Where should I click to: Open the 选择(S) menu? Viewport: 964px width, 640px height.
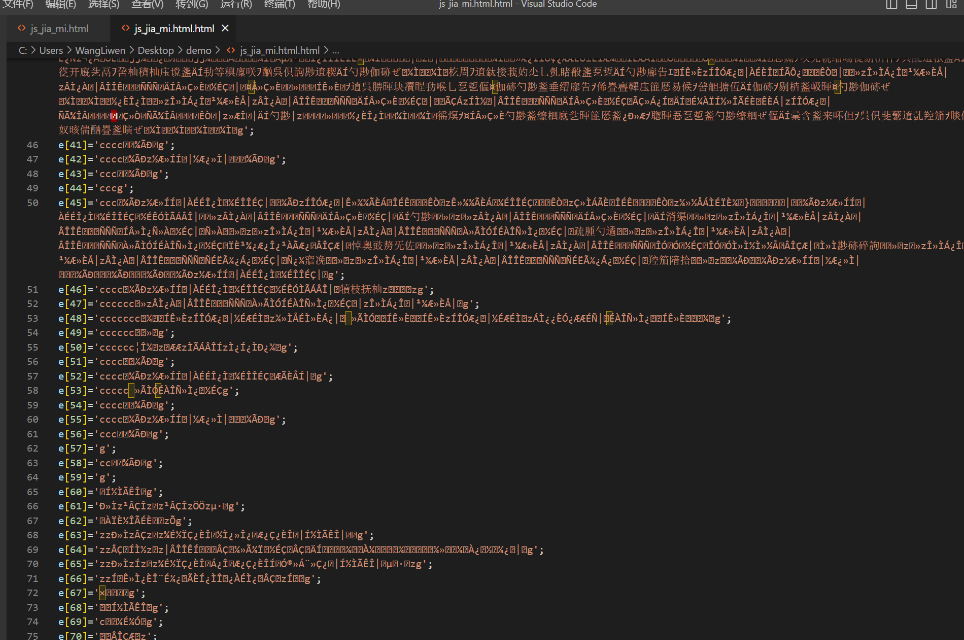(x=104, y=4)
